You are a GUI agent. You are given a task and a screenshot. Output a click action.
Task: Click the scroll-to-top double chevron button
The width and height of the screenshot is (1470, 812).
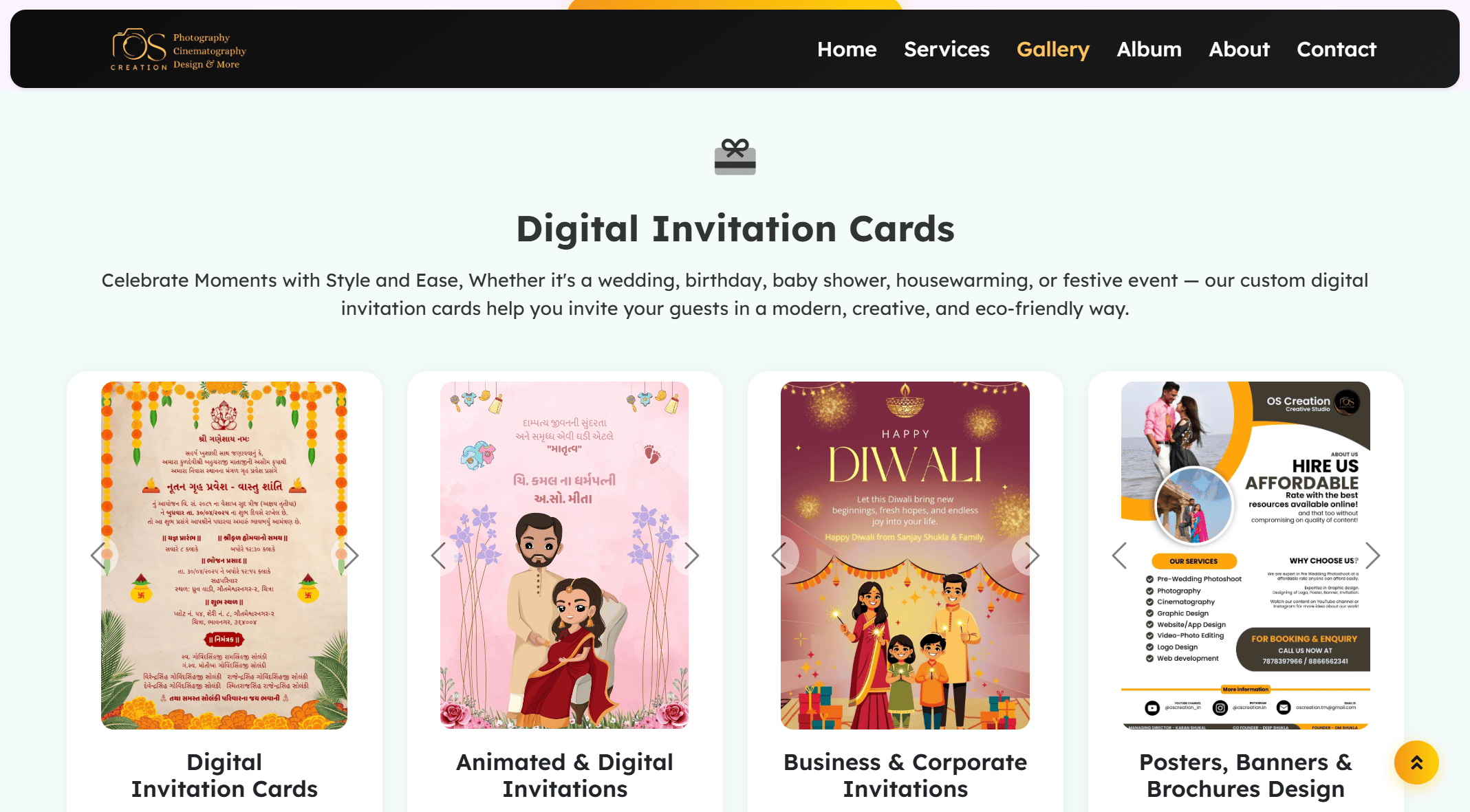pos(1416,762)
